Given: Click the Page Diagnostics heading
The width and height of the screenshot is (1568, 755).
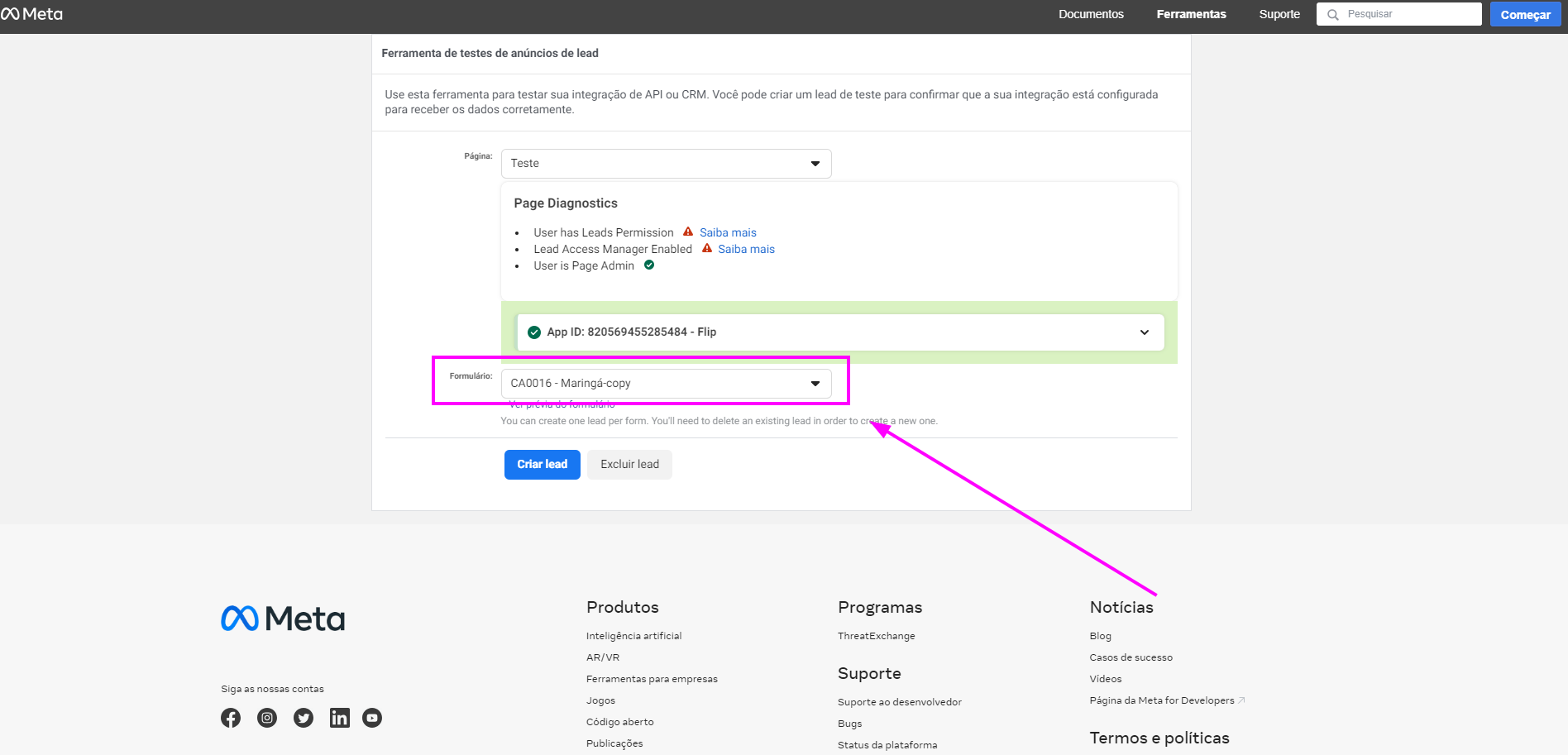Looking at the screenshot, I should click(566, 203).
